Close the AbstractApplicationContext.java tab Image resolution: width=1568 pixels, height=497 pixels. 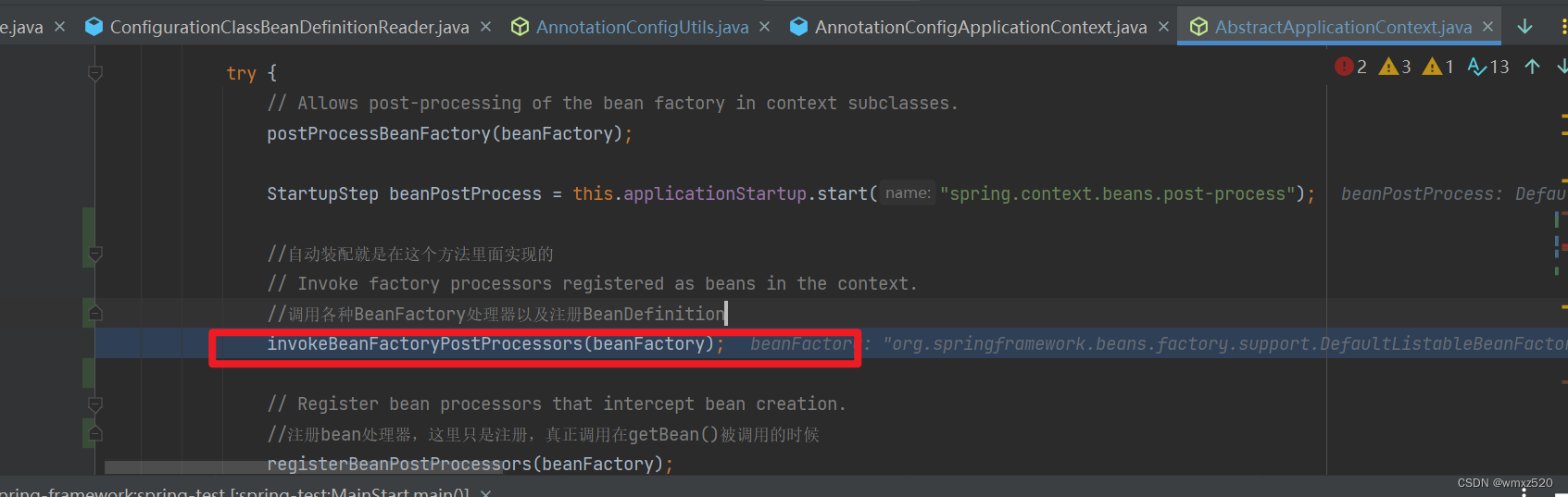point(1487,27)
